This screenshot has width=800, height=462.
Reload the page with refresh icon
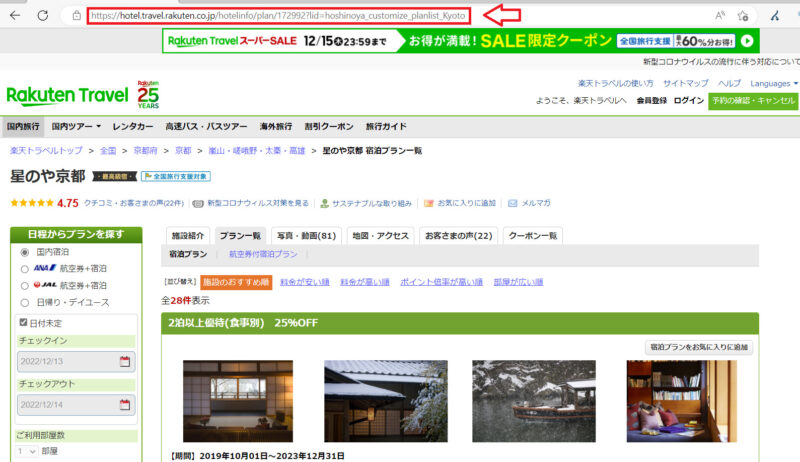click(x=42, y=16)
